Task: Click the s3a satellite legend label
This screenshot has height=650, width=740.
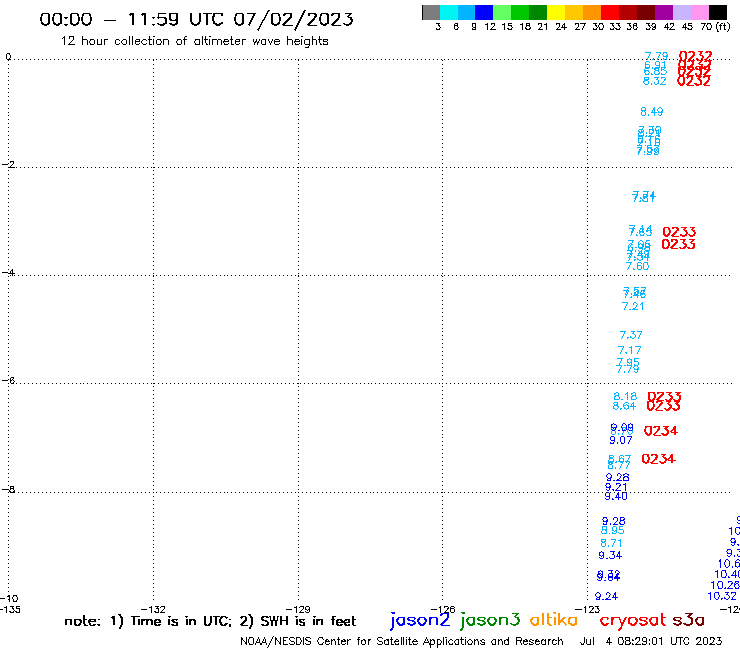Action: pos(688,620)
